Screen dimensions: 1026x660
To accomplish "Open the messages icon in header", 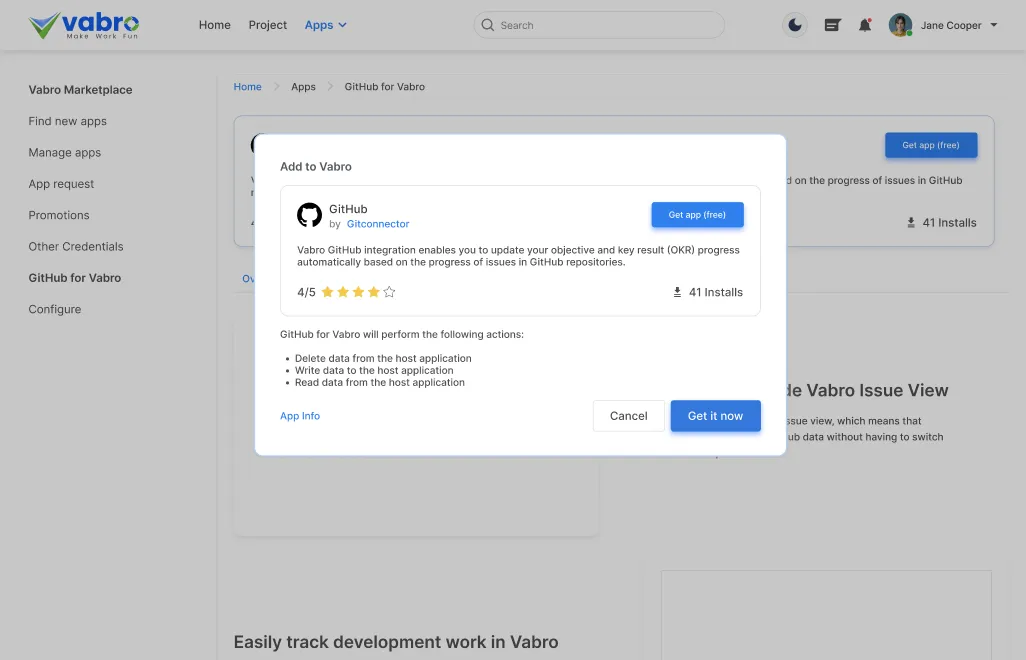I will [x=832, y=25].
